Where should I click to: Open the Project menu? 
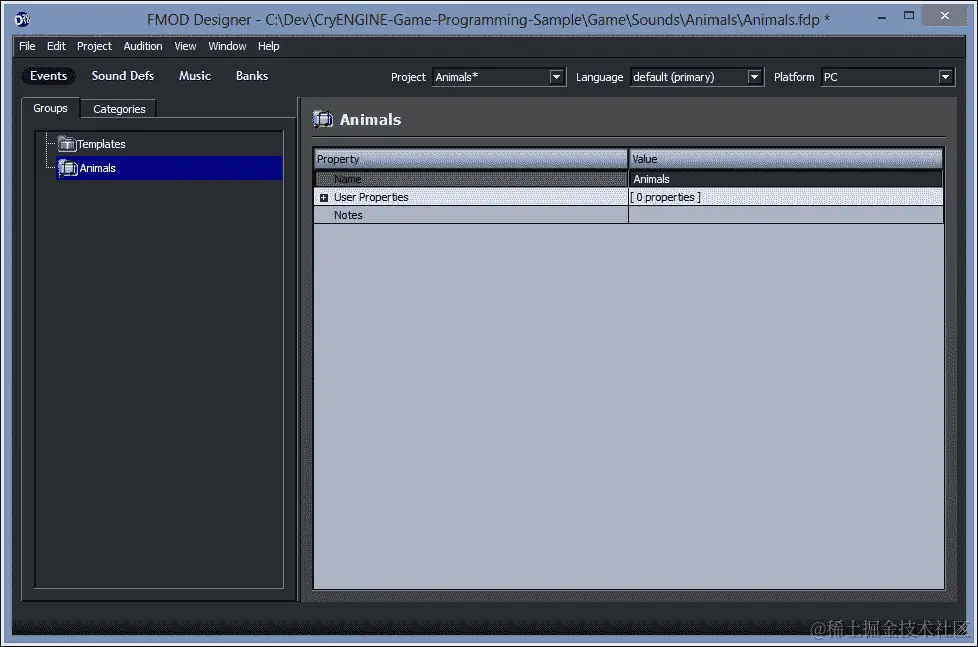pyautogui.click(x=94, y=46)
